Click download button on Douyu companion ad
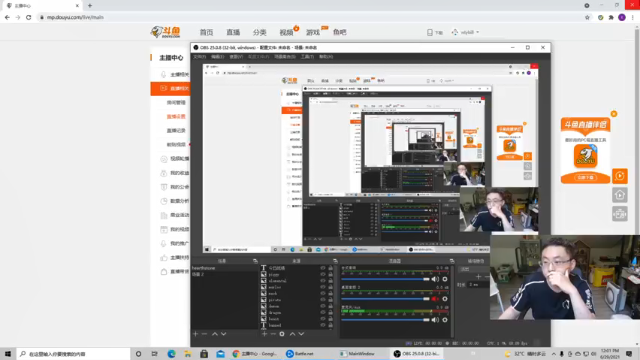Image resolution: width=640 pixels, height=360 pixels. 585,178
